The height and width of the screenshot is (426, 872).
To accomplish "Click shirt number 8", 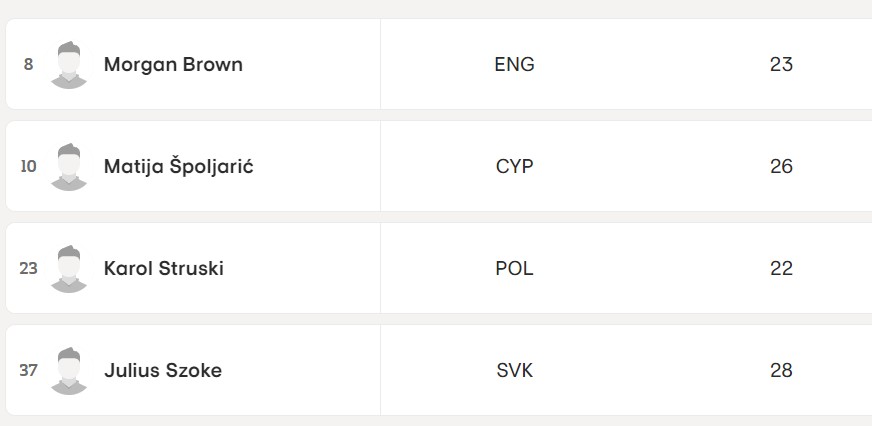I will pos(28,65).
